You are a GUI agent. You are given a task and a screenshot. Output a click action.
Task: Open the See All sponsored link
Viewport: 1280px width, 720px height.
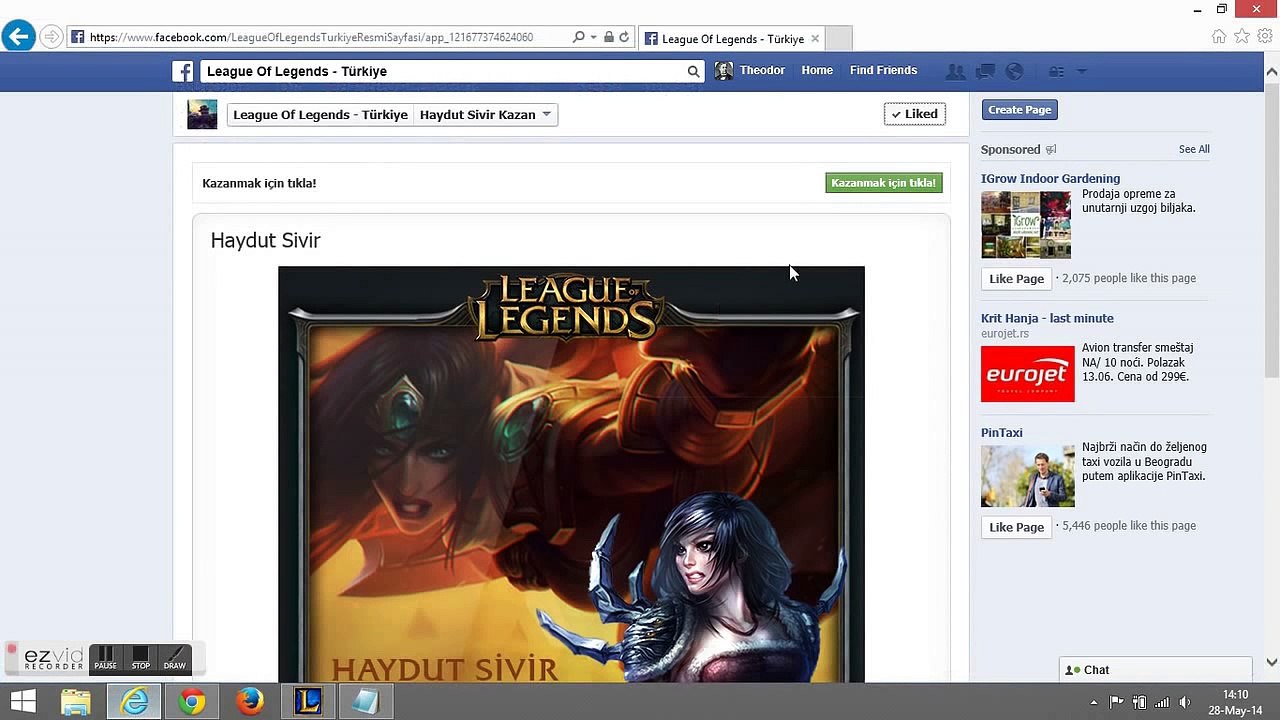[x=1194, y=149]
